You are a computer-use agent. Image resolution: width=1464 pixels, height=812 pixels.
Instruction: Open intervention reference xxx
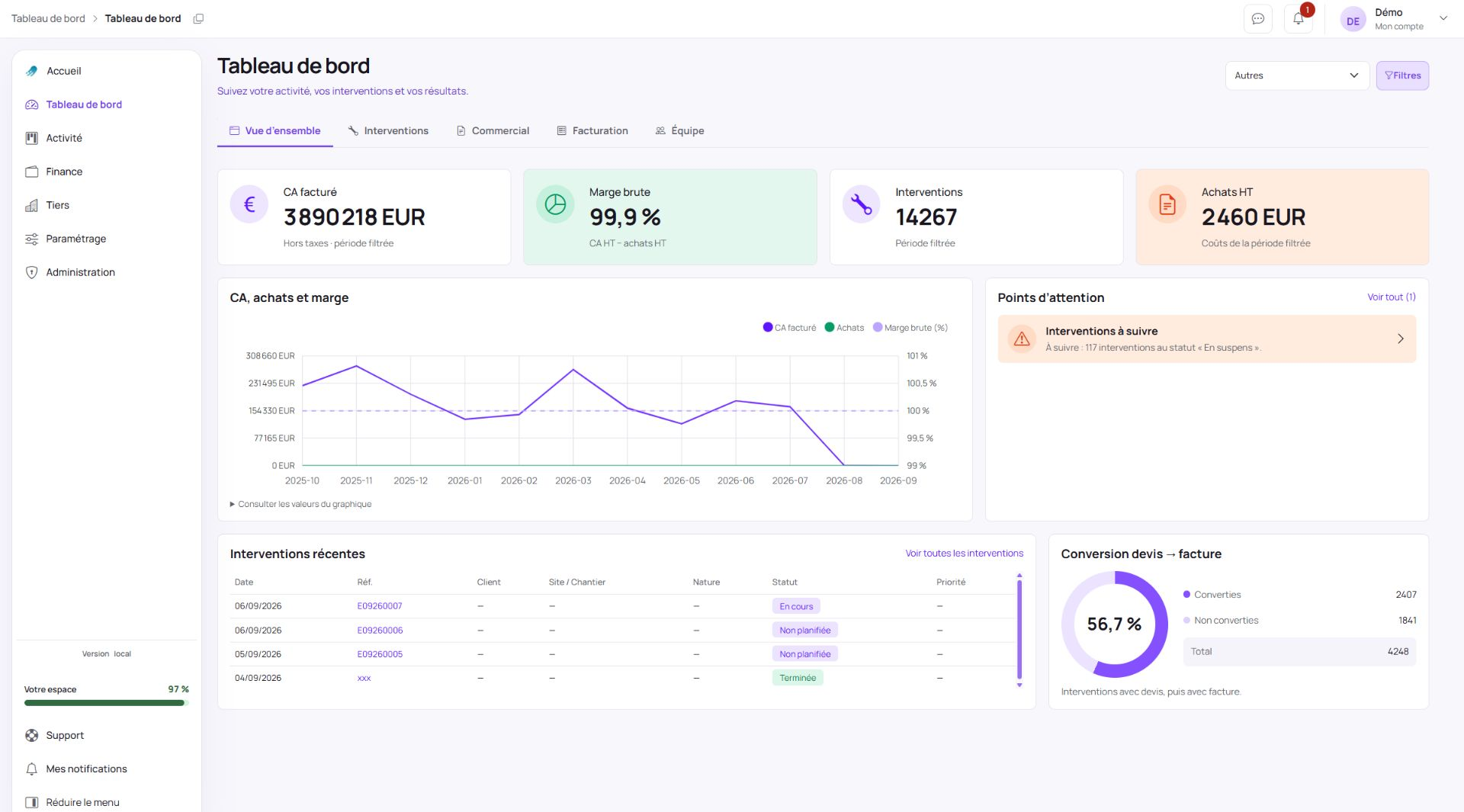(364, 678)
